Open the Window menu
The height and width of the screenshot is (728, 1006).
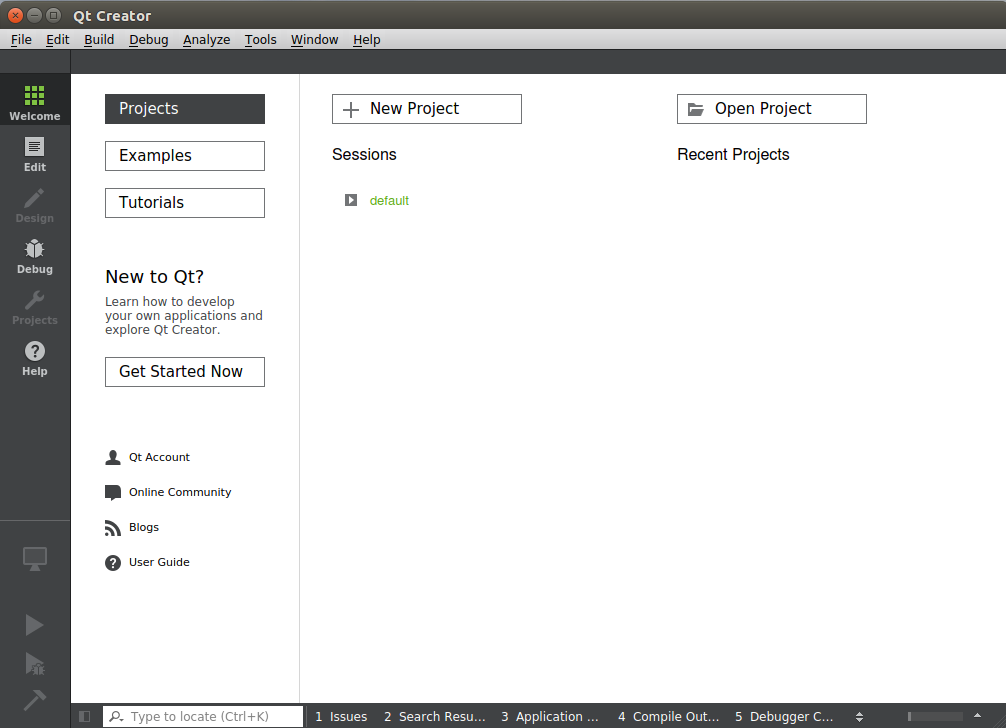click(x=314, y=40)
